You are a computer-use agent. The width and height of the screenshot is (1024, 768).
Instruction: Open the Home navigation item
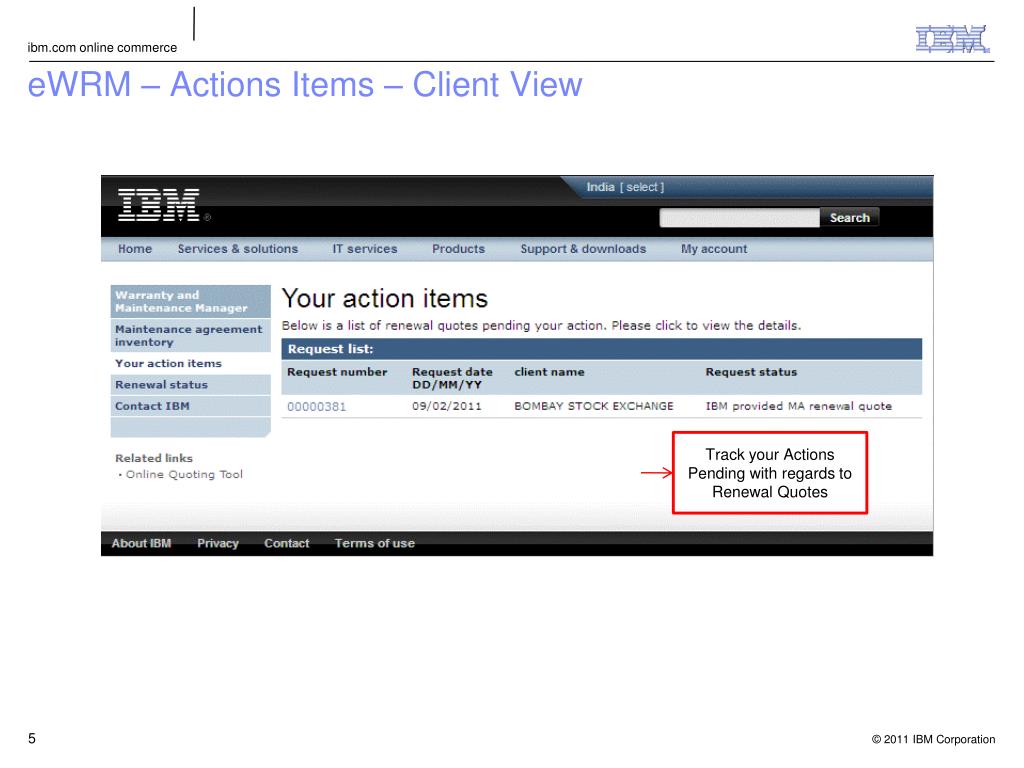[135, 249]
